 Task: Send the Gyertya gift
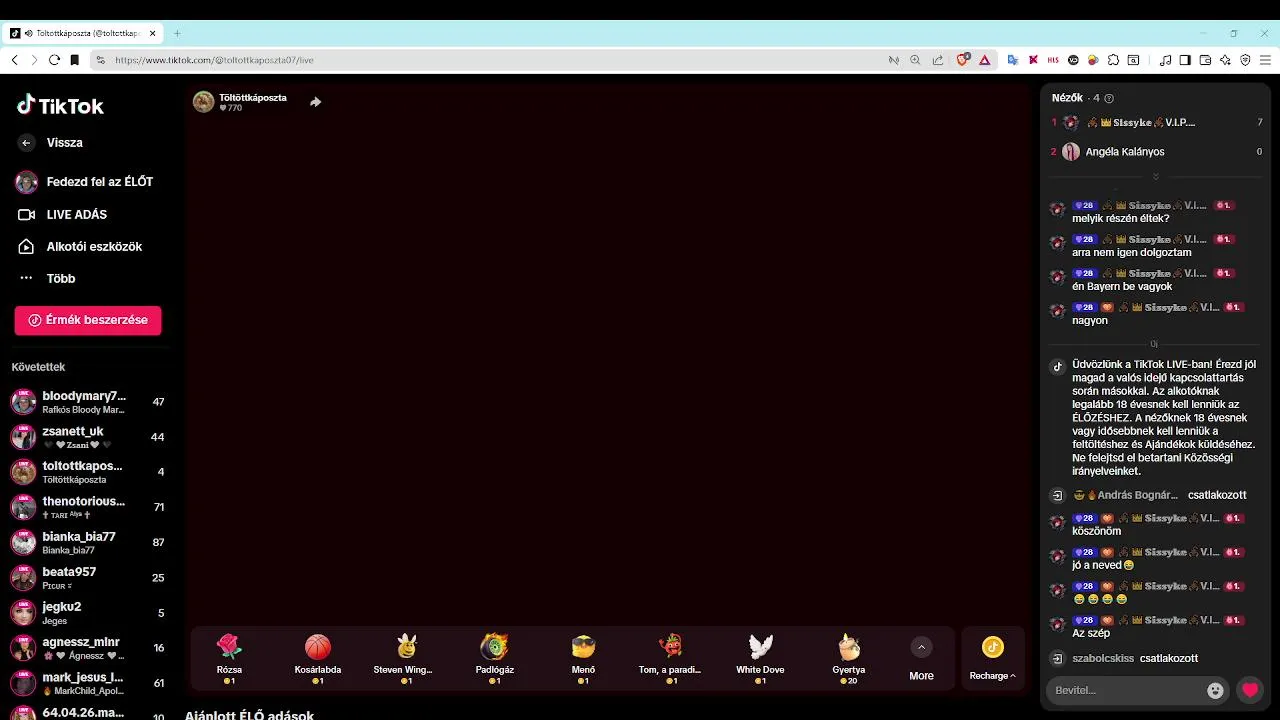click(849, 658)
